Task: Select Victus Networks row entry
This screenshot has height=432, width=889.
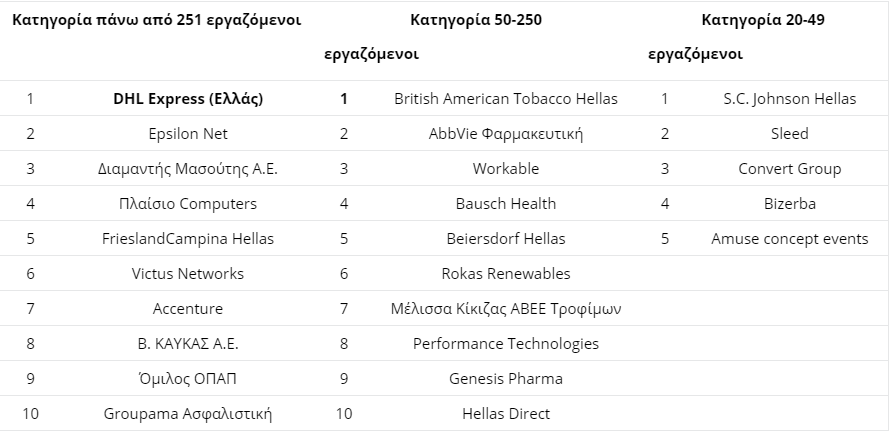Action: tap(188, 274)
